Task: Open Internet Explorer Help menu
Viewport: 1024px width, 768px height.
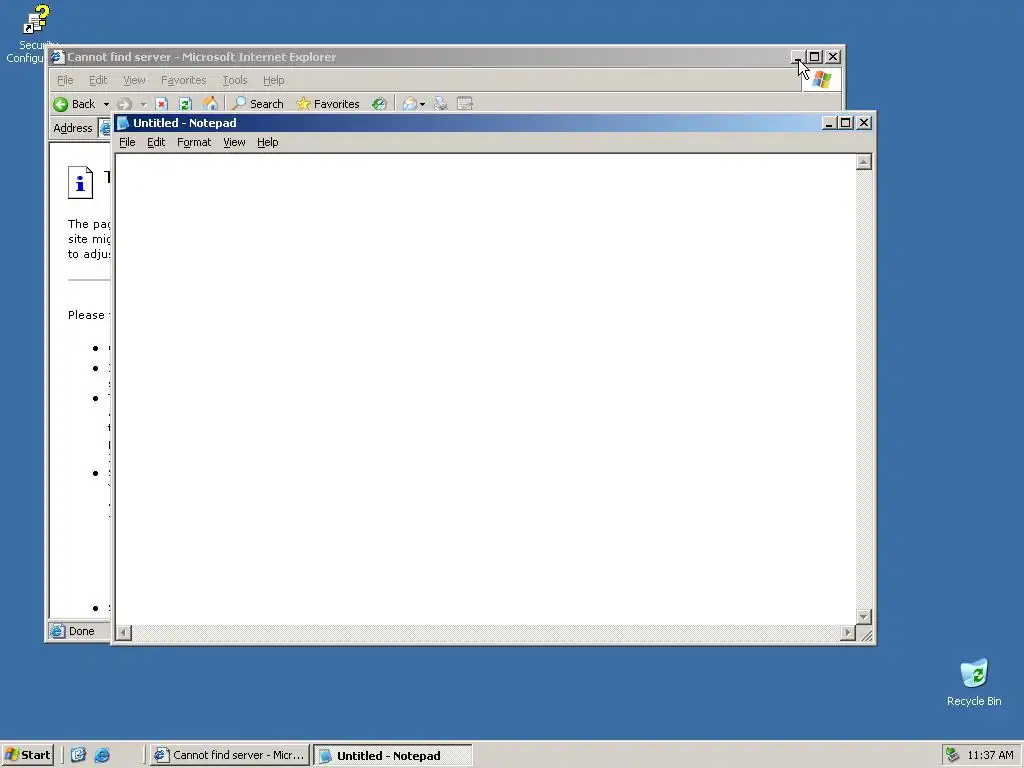Action: [274, 80]
